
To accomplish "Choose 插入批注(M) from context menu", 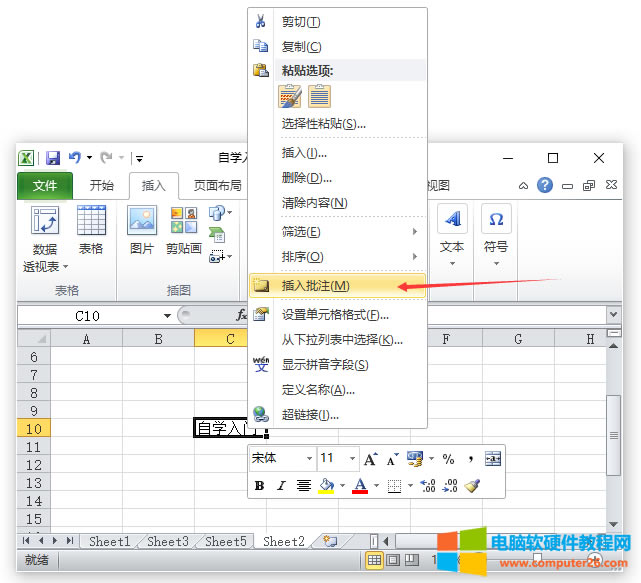I will (338, 286).
